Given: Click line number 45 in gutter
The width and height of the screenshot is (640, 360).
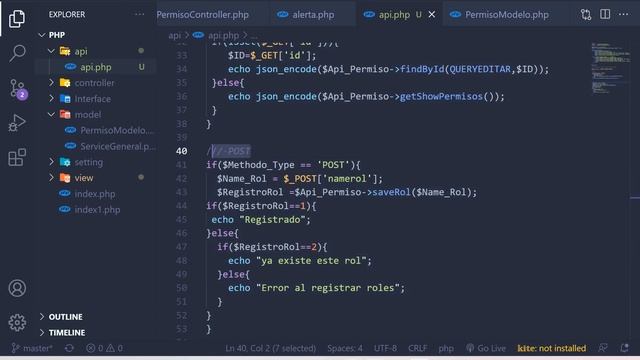Looking at the screenshot, I should pos(182,220).
